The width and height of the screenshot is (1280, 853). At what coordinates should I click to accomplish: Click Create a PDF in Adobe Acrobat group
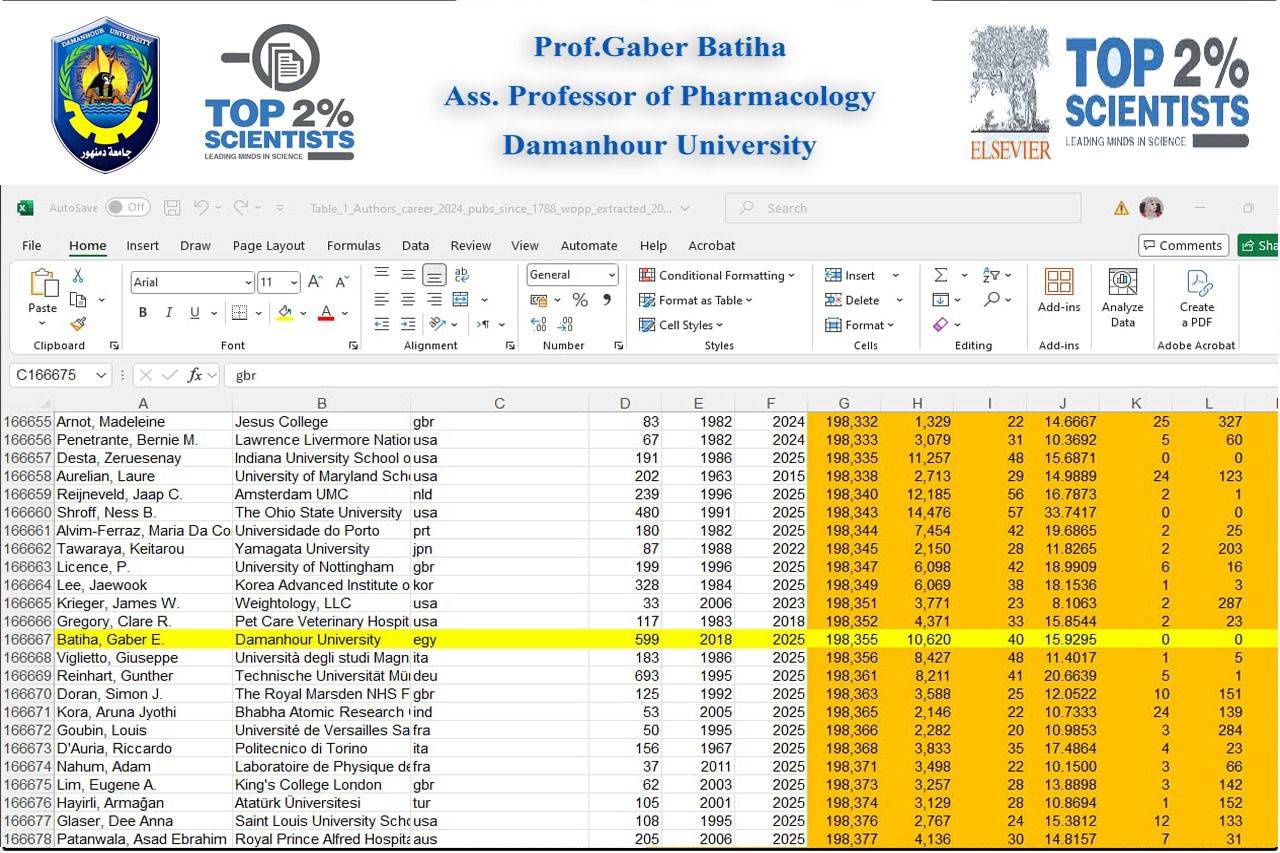pyautogui.click(x=1196, y=298)
